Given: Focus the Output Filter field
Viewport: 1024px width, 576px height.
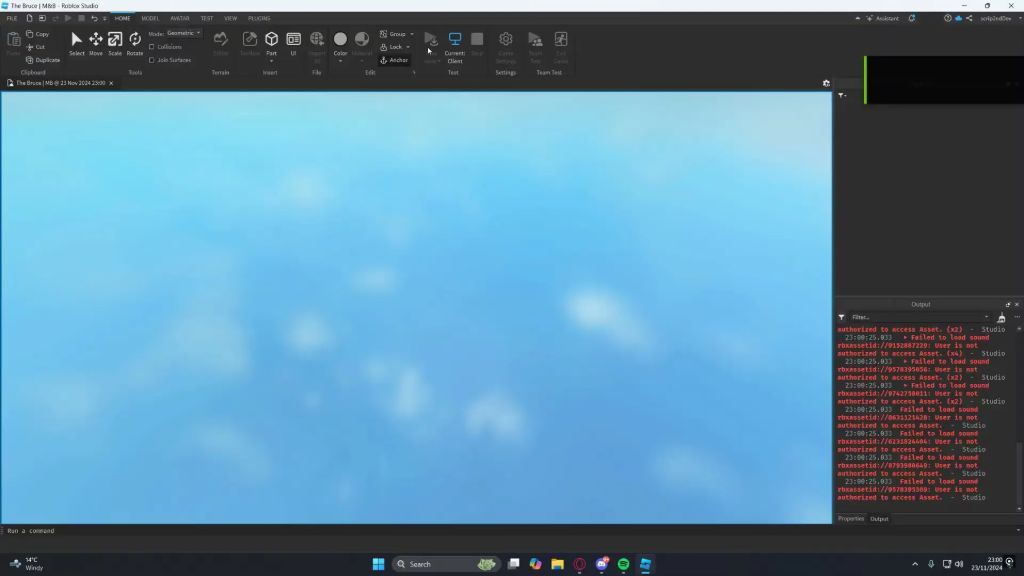Looking at the screenshot, I should click(x=920, y=317).
